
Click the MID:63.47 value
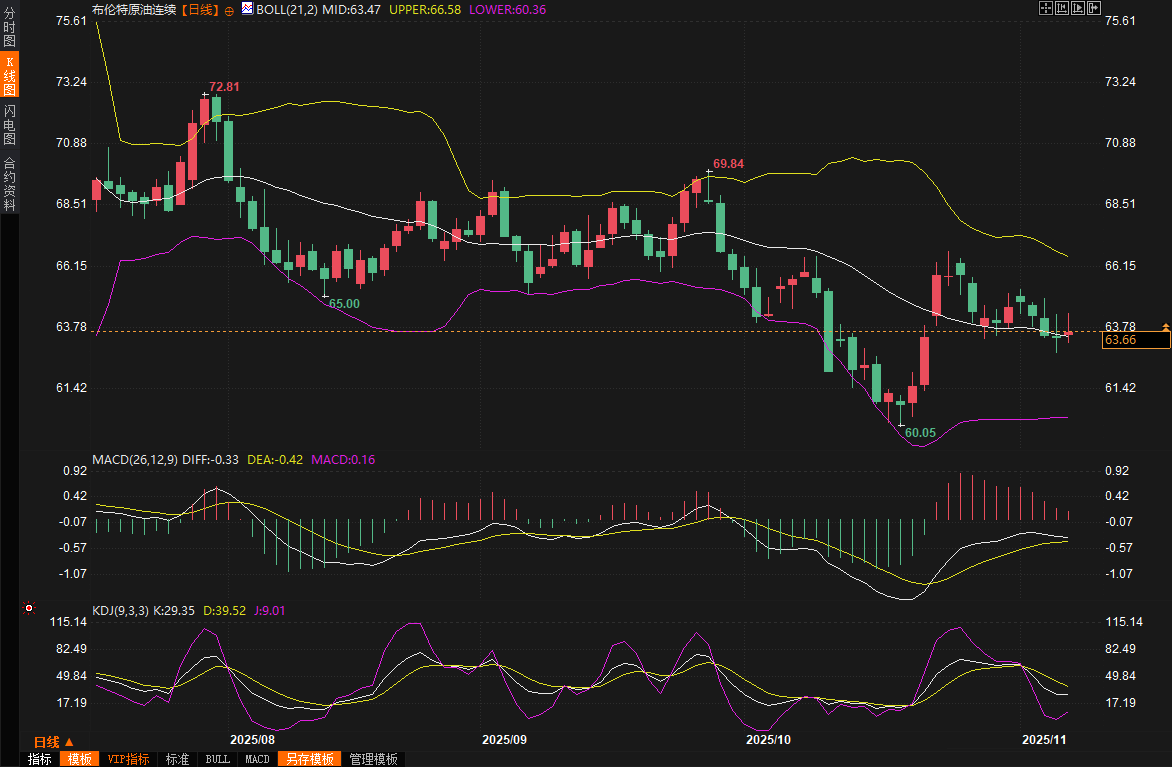pos(351,9)
